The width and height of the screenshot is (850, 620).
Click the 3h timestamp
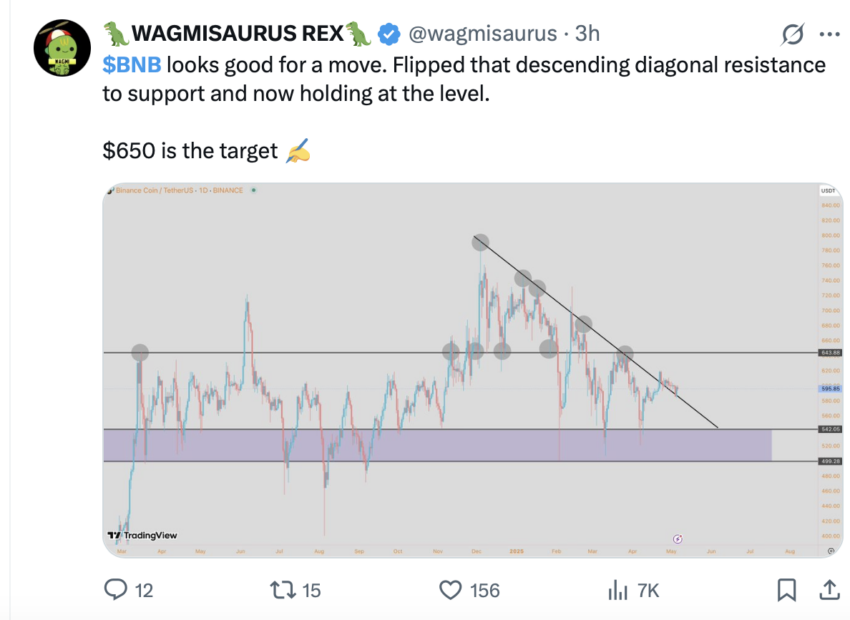(587, 34)
